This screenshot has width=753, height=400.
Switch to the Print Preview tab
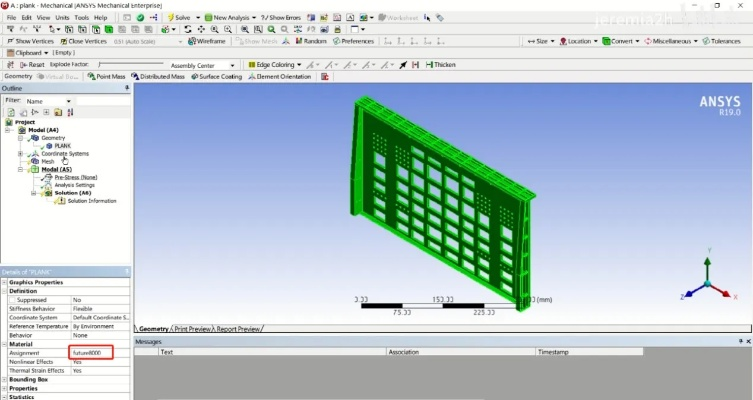(x=193, y=329)
